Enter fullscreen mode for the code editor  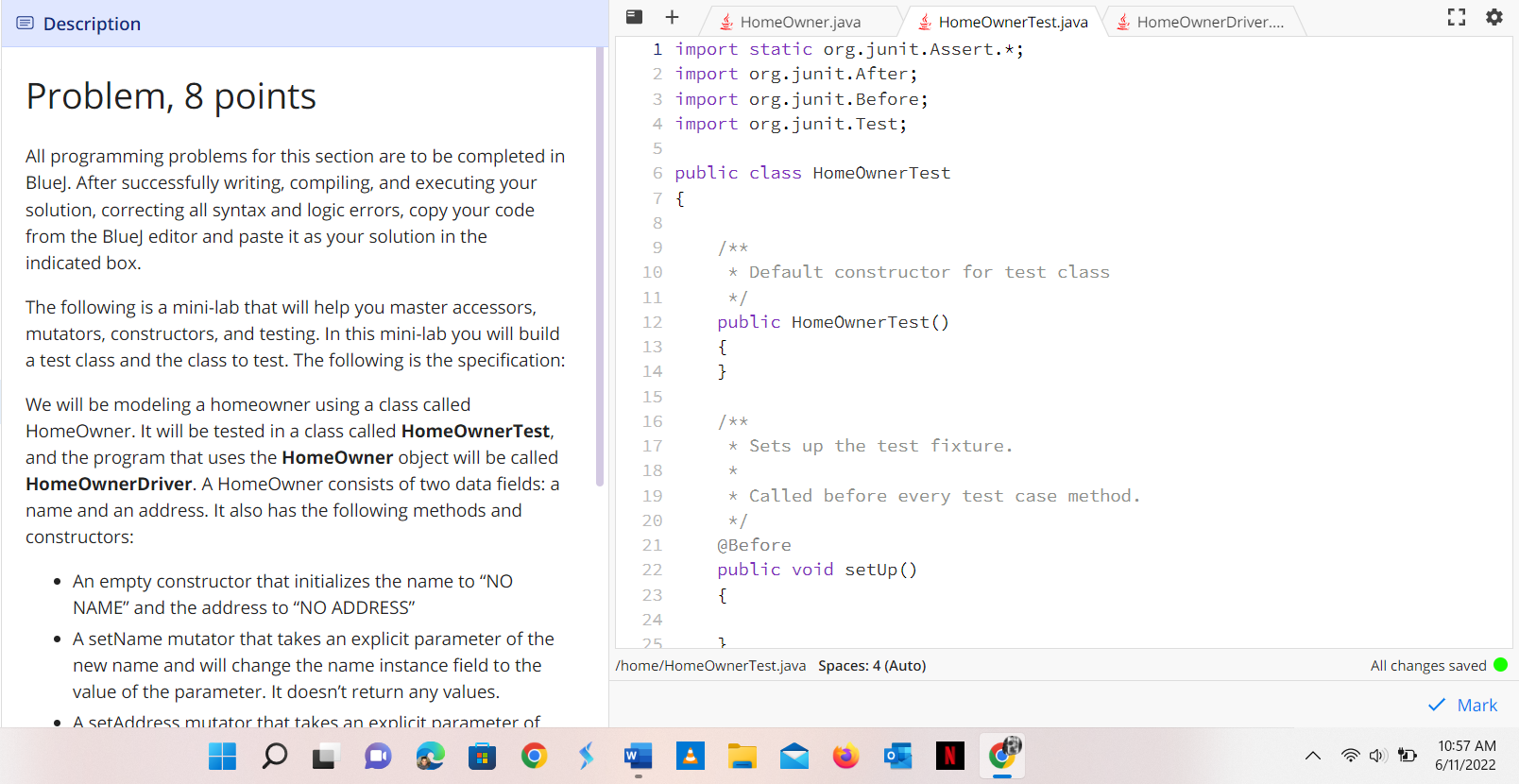(x=1457, y=17)
